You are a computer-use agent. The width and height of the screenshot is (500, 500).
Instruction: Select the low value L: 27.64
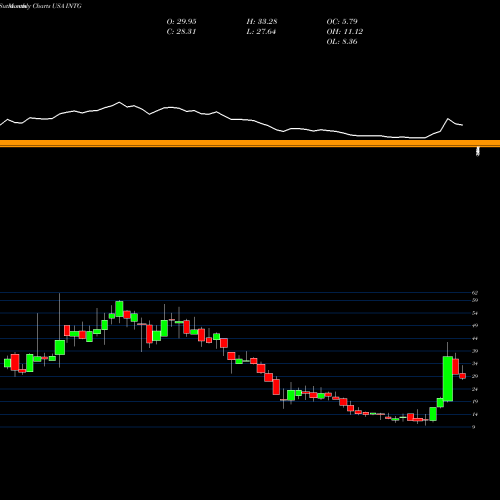[x=261, y=32]
